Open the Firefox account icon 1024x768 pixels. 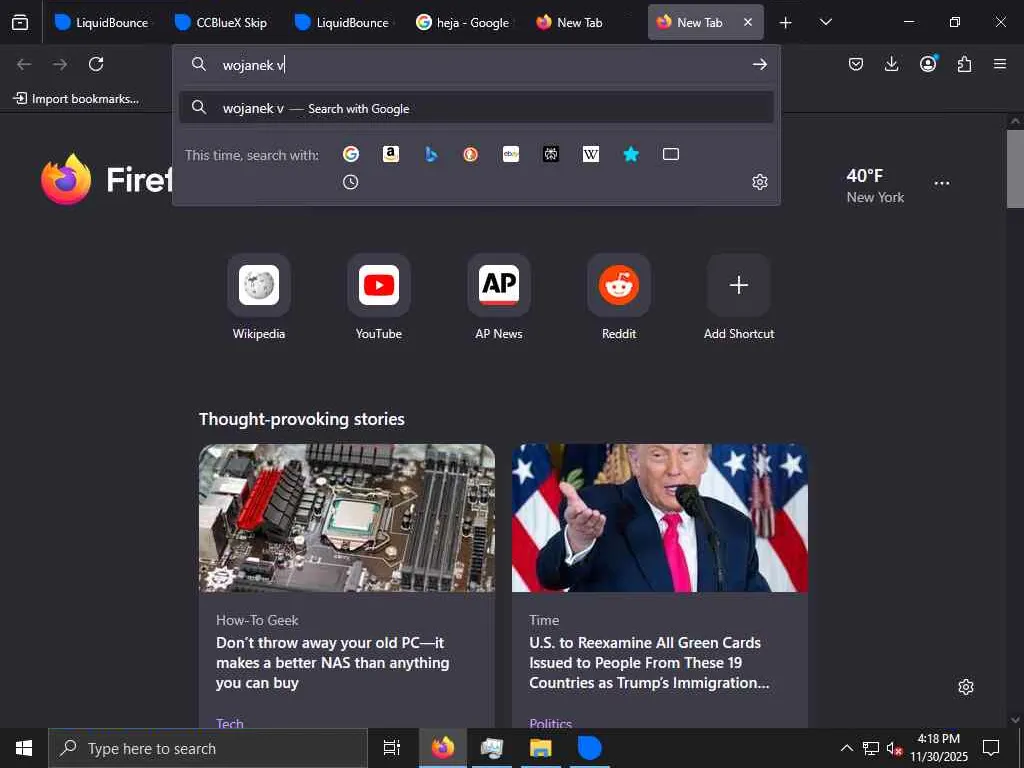coord(928,63)
